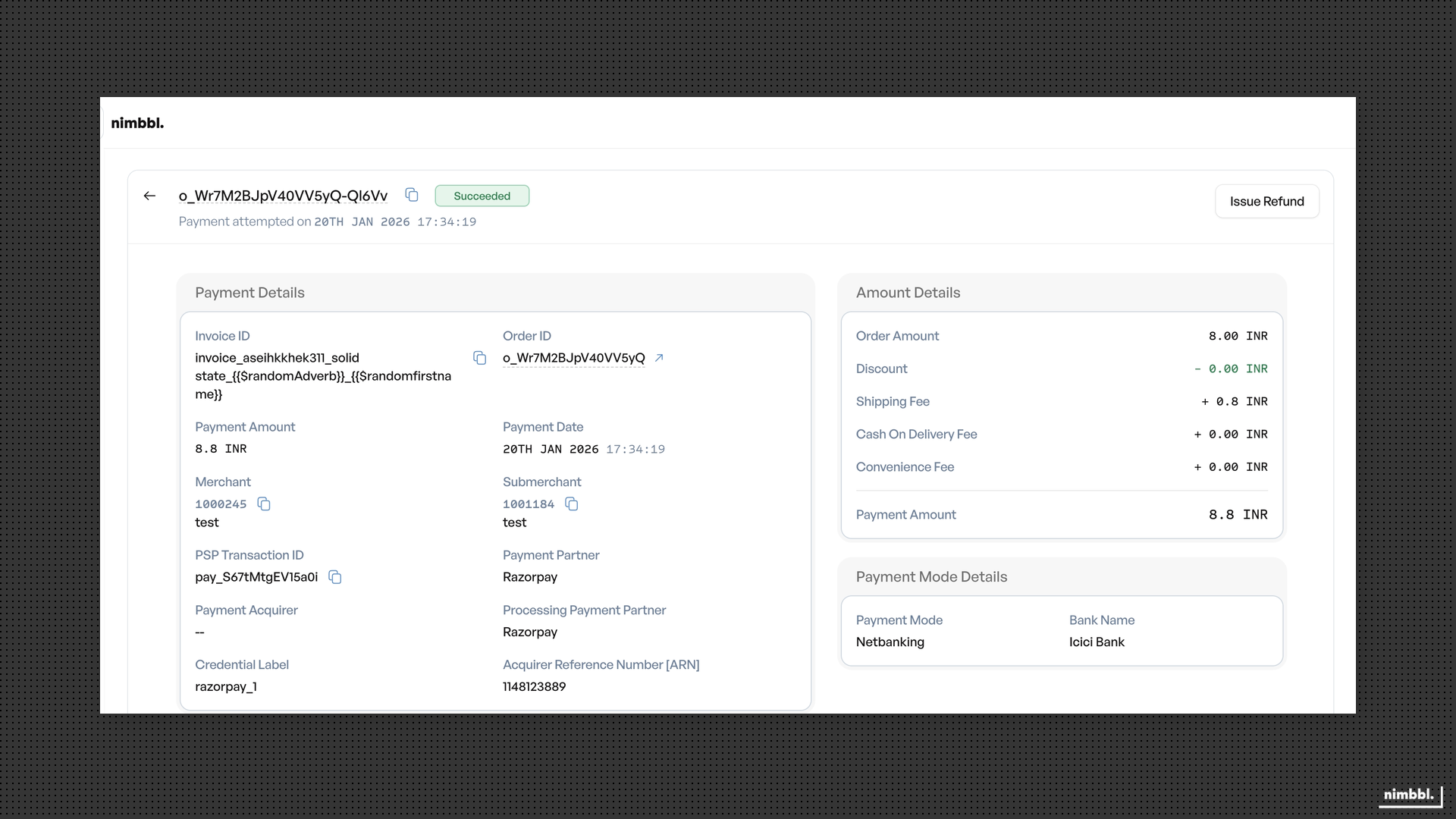Click the nimbbl logo in header
Viewport: 1456px width, 819px height.
coord(137,123)
